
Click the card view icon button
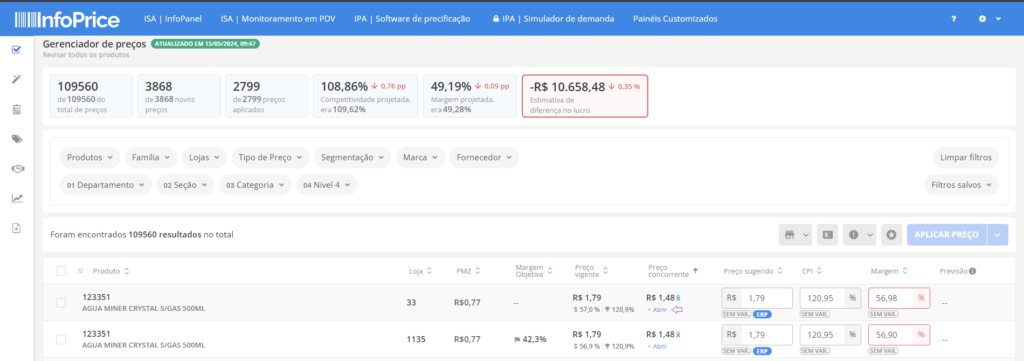(x=828, y=235)
